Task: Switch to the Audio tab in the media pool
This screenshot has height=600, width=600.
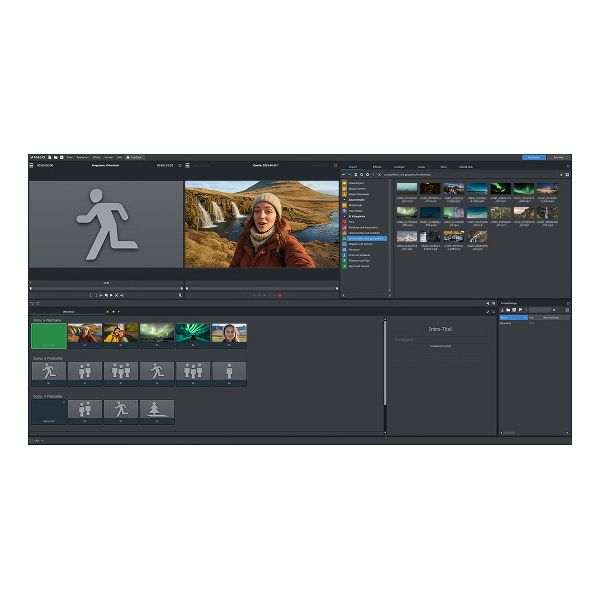Action: [x=422, y=167]
